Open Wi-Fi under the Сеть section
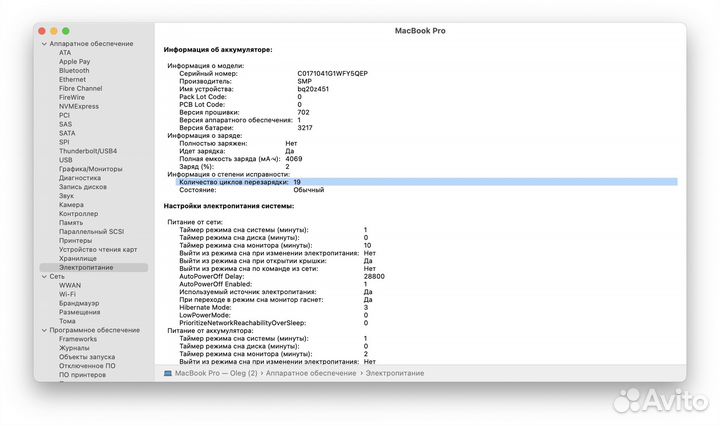The height and width of the screenshot is (426, 720). point(68,294)
